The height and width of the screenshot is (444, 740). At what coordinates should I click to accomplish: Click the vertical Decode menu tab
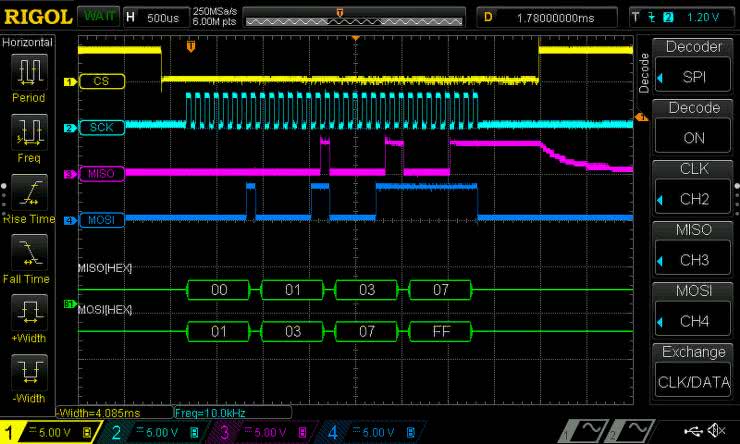coord(643,72)
